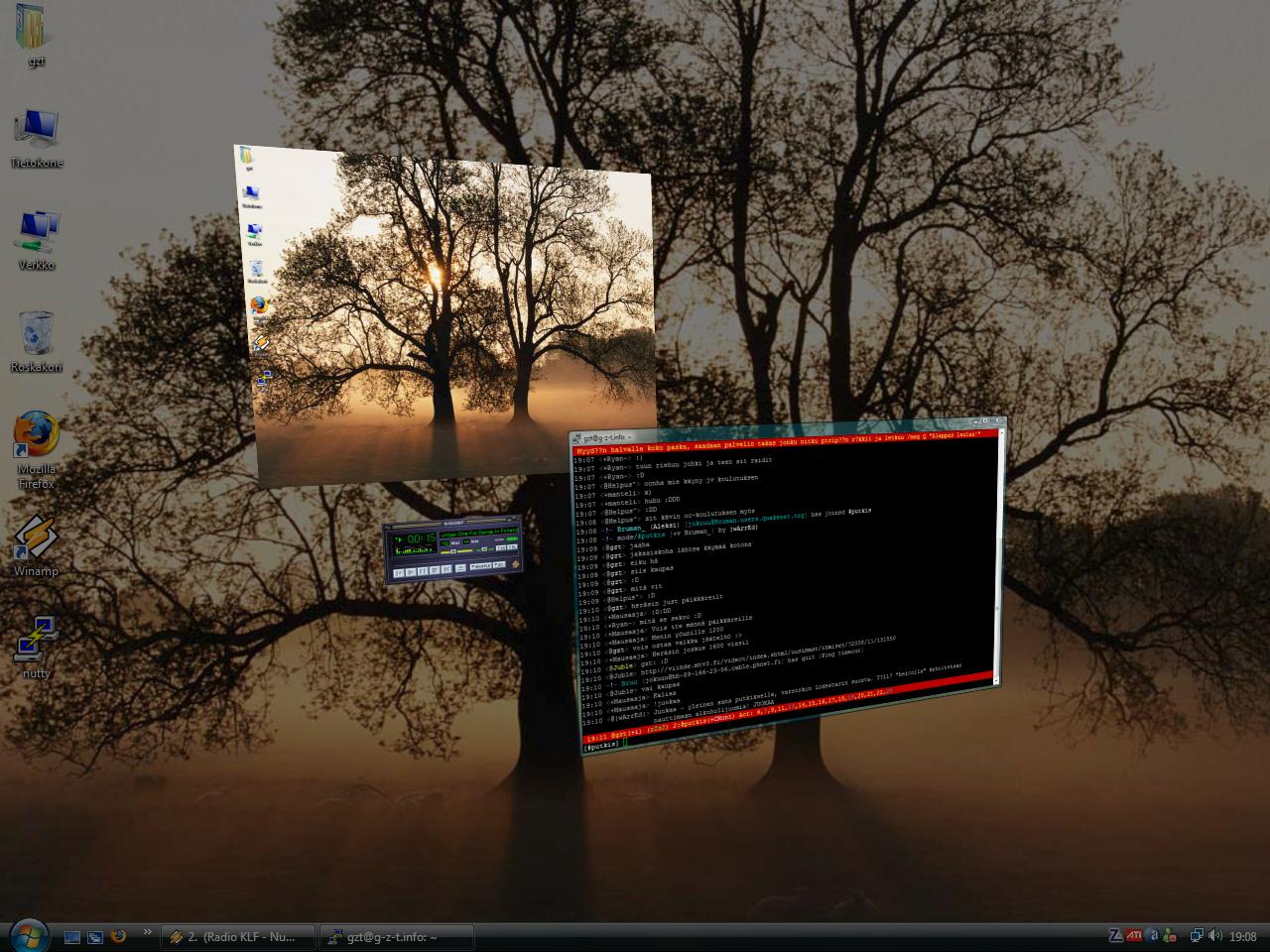Switch to the gzt@g-z-t.info taskbar button
1270x952 pixels.
coord(397,936)
